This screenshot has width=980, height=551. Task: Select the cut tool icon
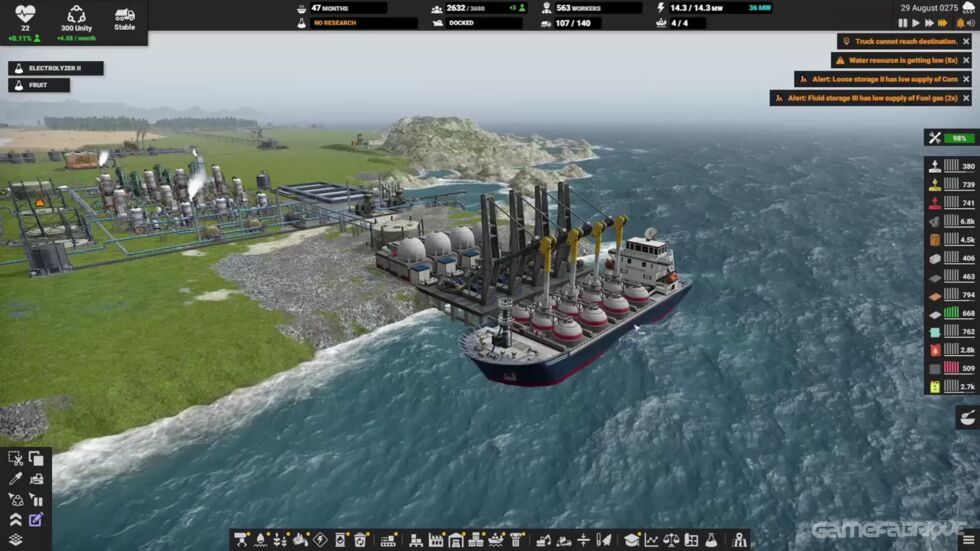pyautogui.click(x=16, y=459)
